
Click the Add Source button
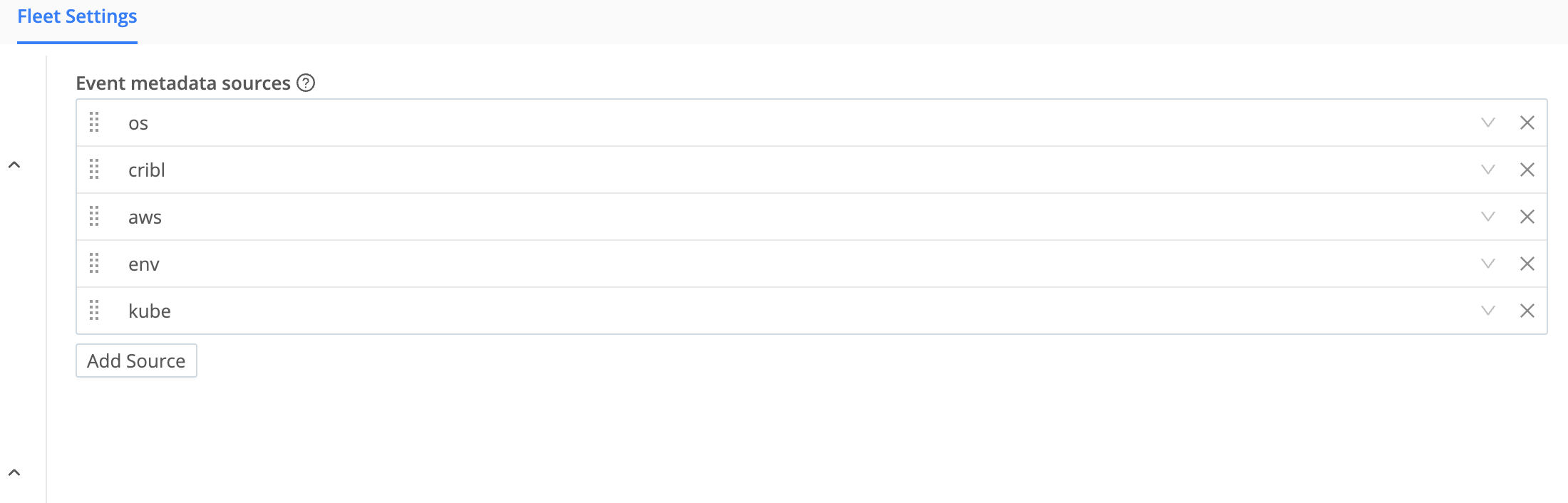point(136,361)
